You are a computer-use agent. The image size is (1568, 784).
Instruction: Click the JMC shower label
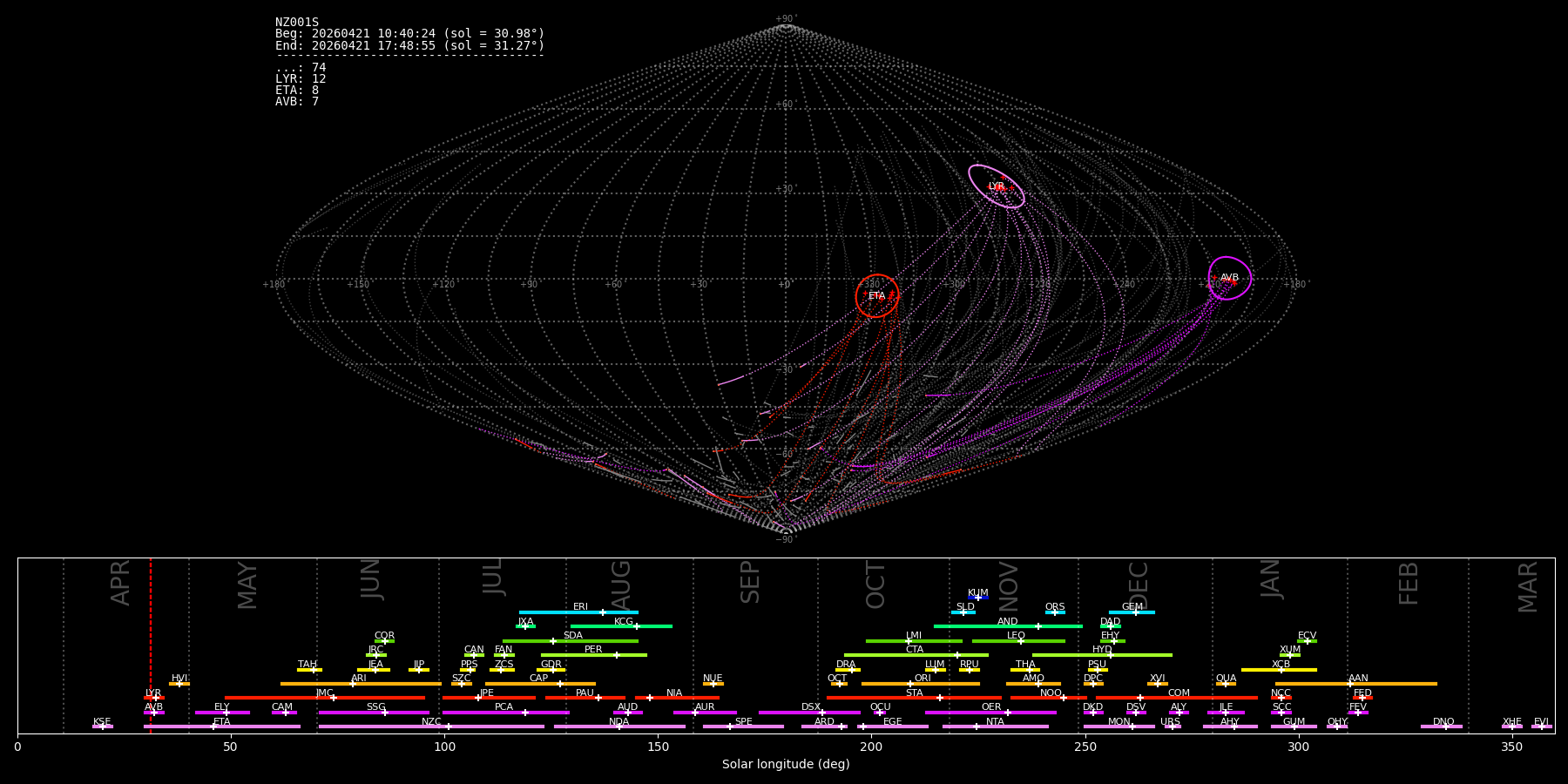click(325, 693)
